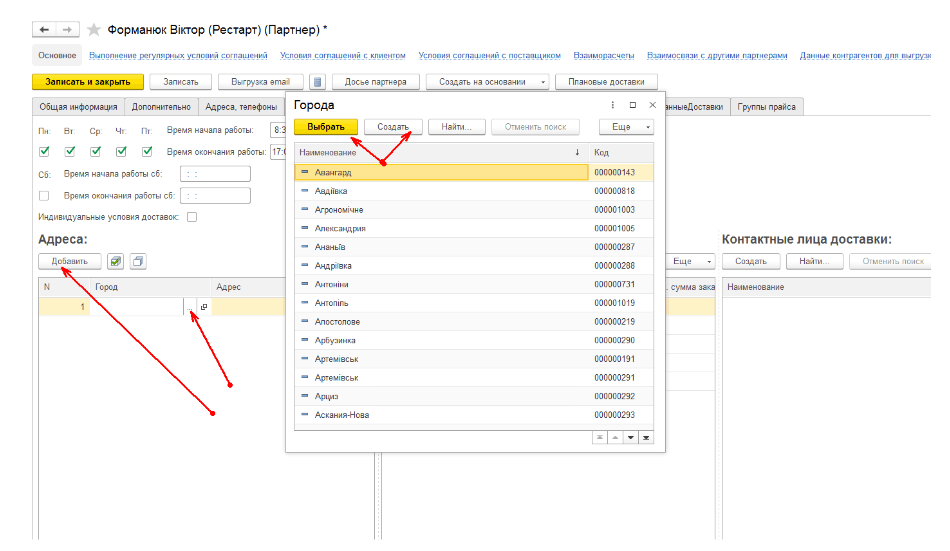Click the back navigation arrow
Image resolution: width=950 pixels, height=551 pixels.
coord(44,30)
